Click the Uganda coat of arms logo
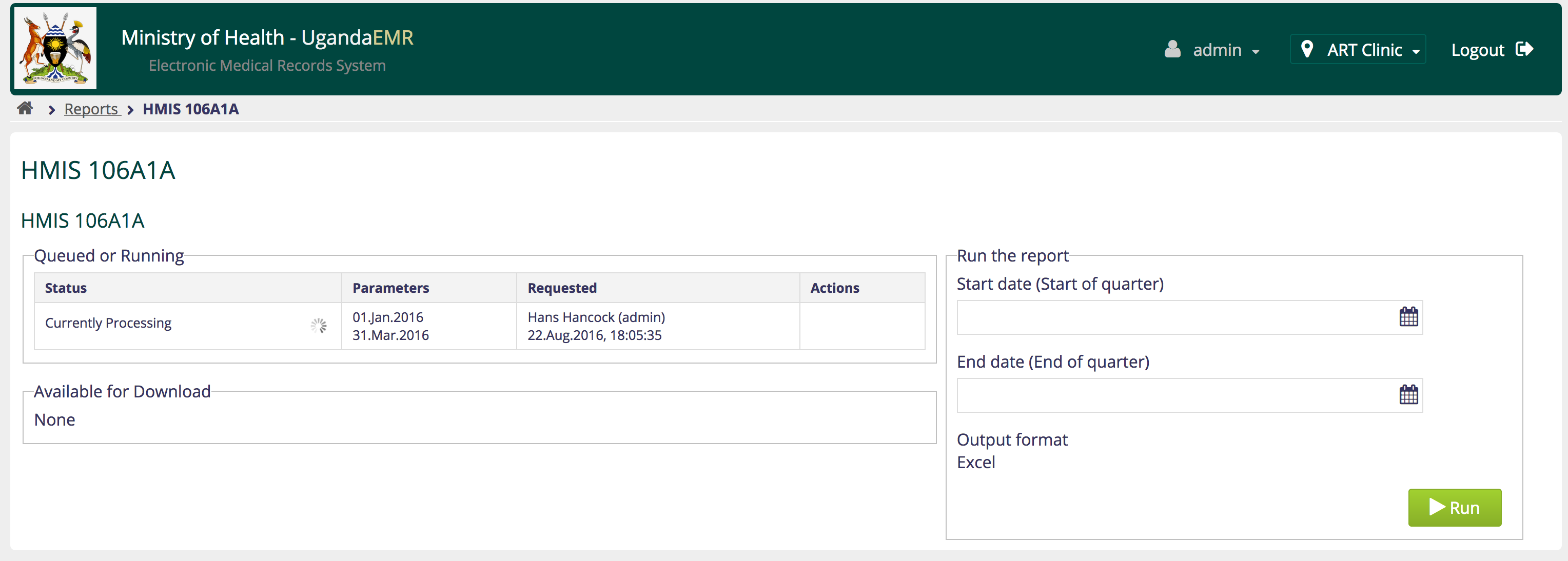The height and width of the screenshot is (561, 1568). coord(55,49)
